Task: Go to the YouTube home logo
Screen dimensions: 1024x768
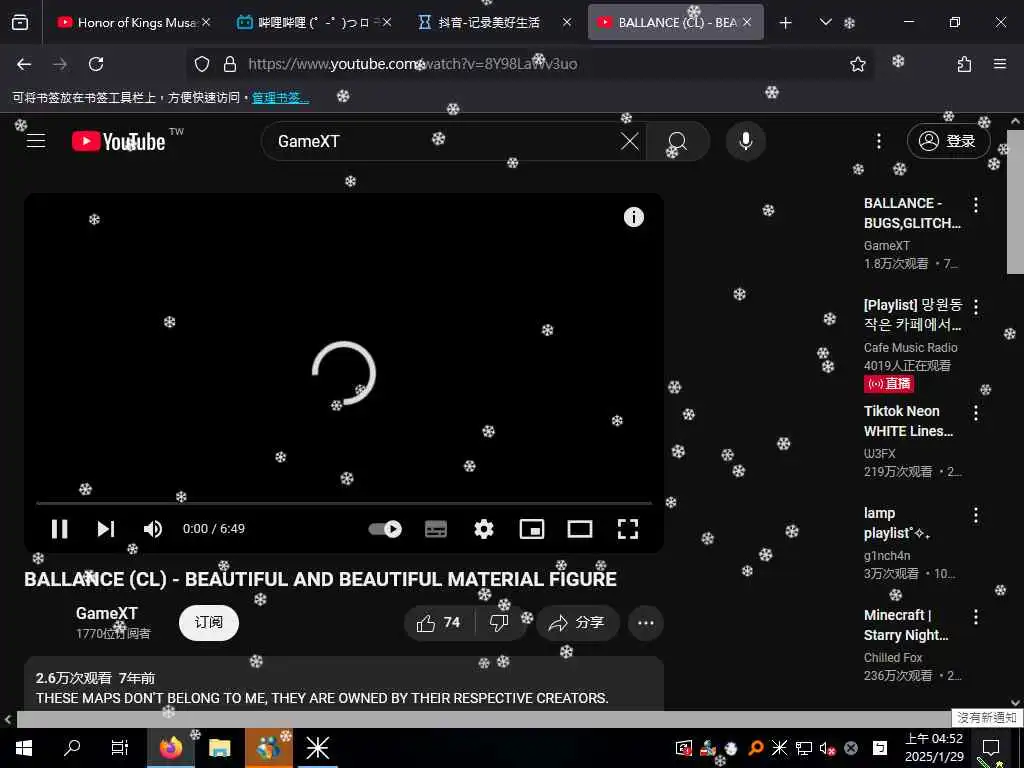Action: 119,141
